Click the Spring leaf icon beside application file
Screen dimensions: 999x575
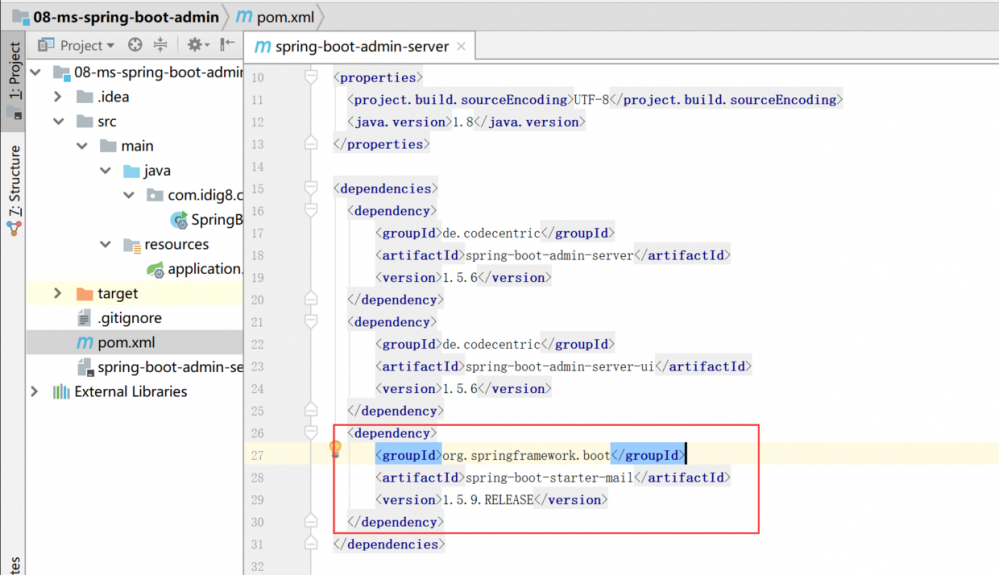[x=155, y=269]
